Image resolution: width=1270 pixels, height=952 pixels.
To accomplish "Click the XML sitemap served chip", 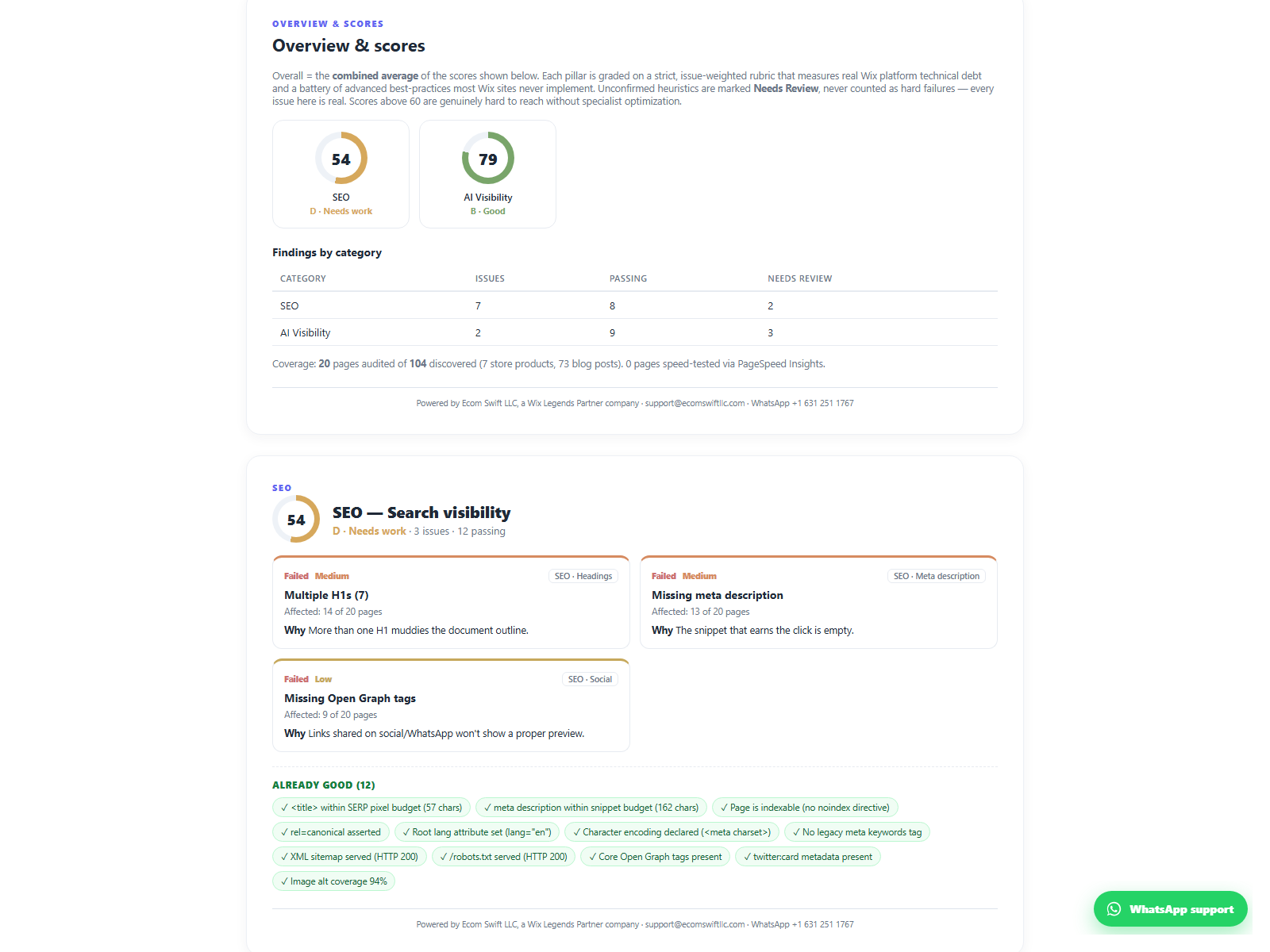I will pos(349,857).
